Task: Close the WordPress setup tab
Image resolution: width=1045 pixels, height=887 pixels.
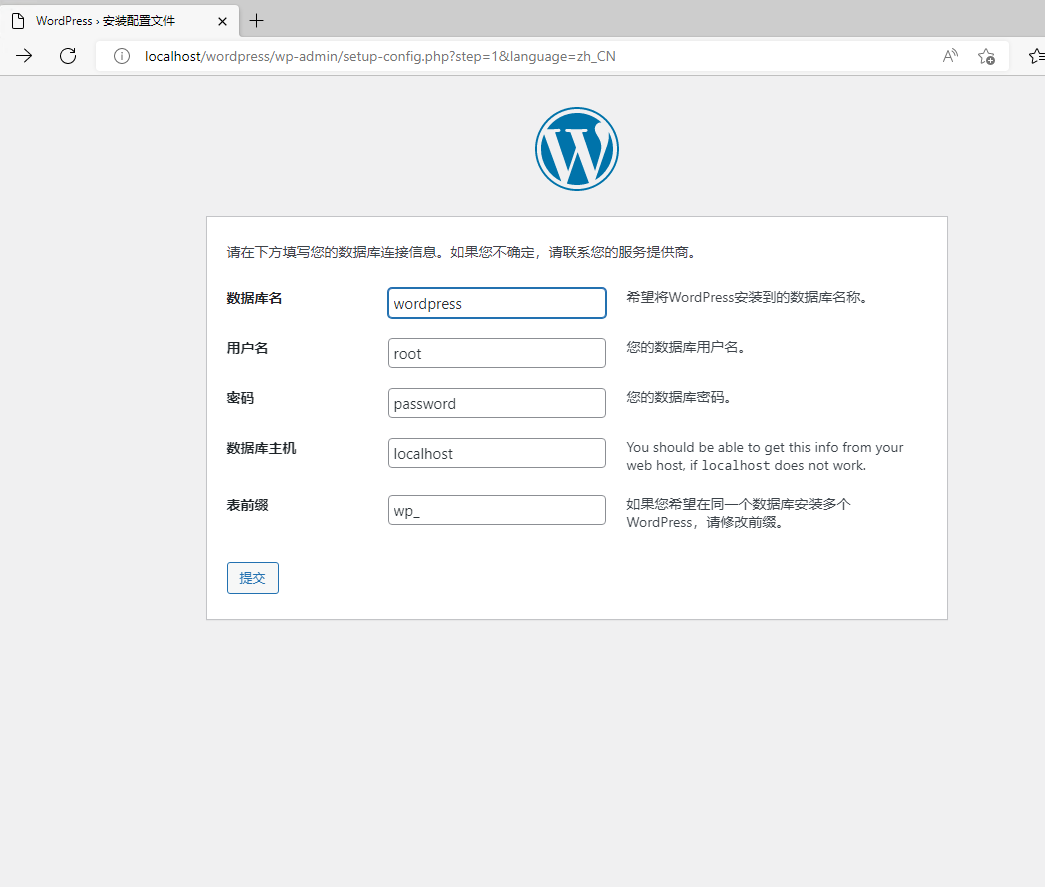Action: click(x=223, y=21)
